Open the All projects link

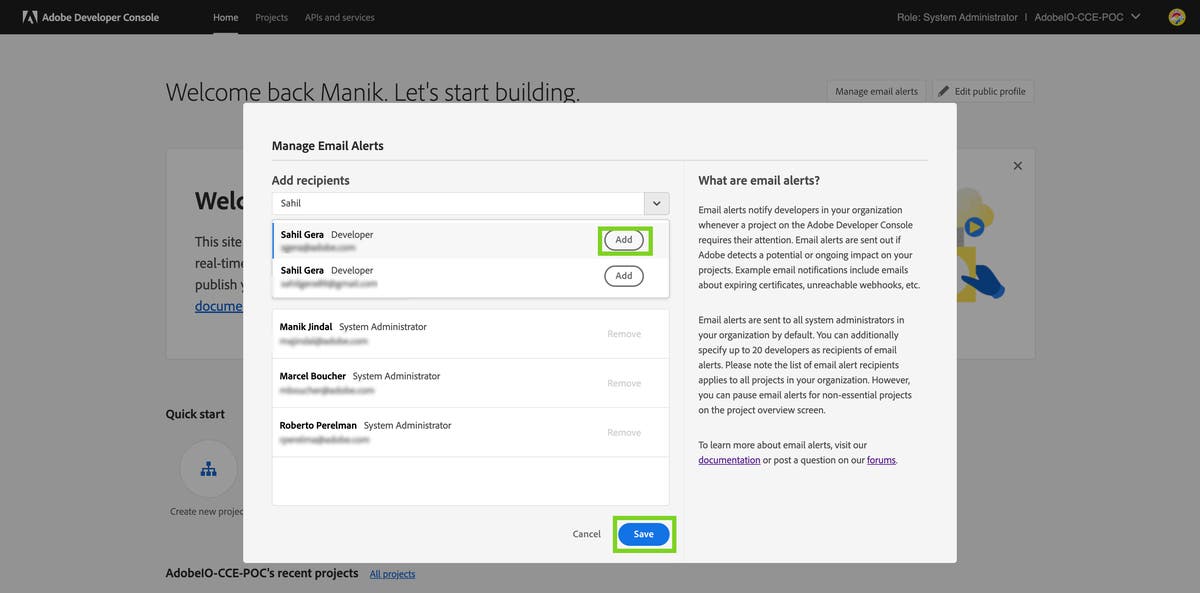(x=392, y=574)
